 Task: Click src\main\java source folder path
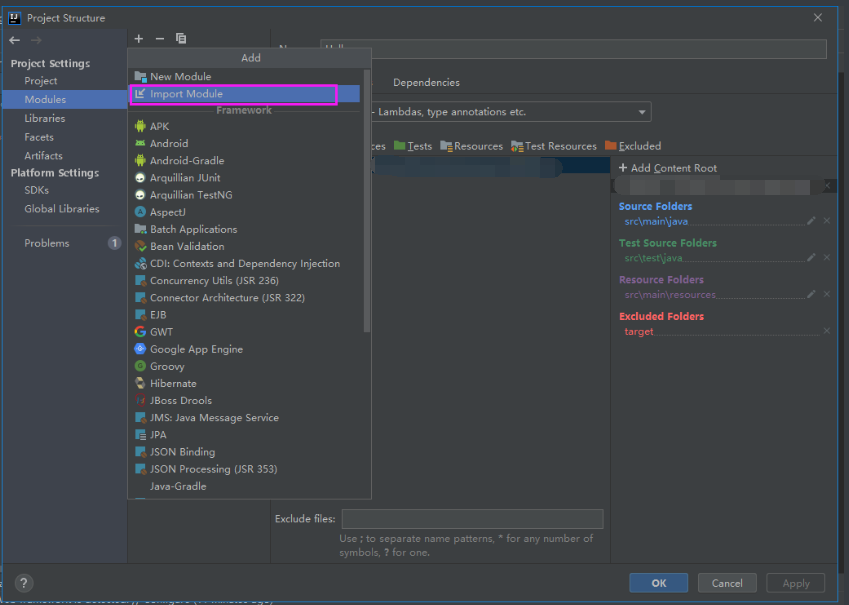tap(656, 221)
